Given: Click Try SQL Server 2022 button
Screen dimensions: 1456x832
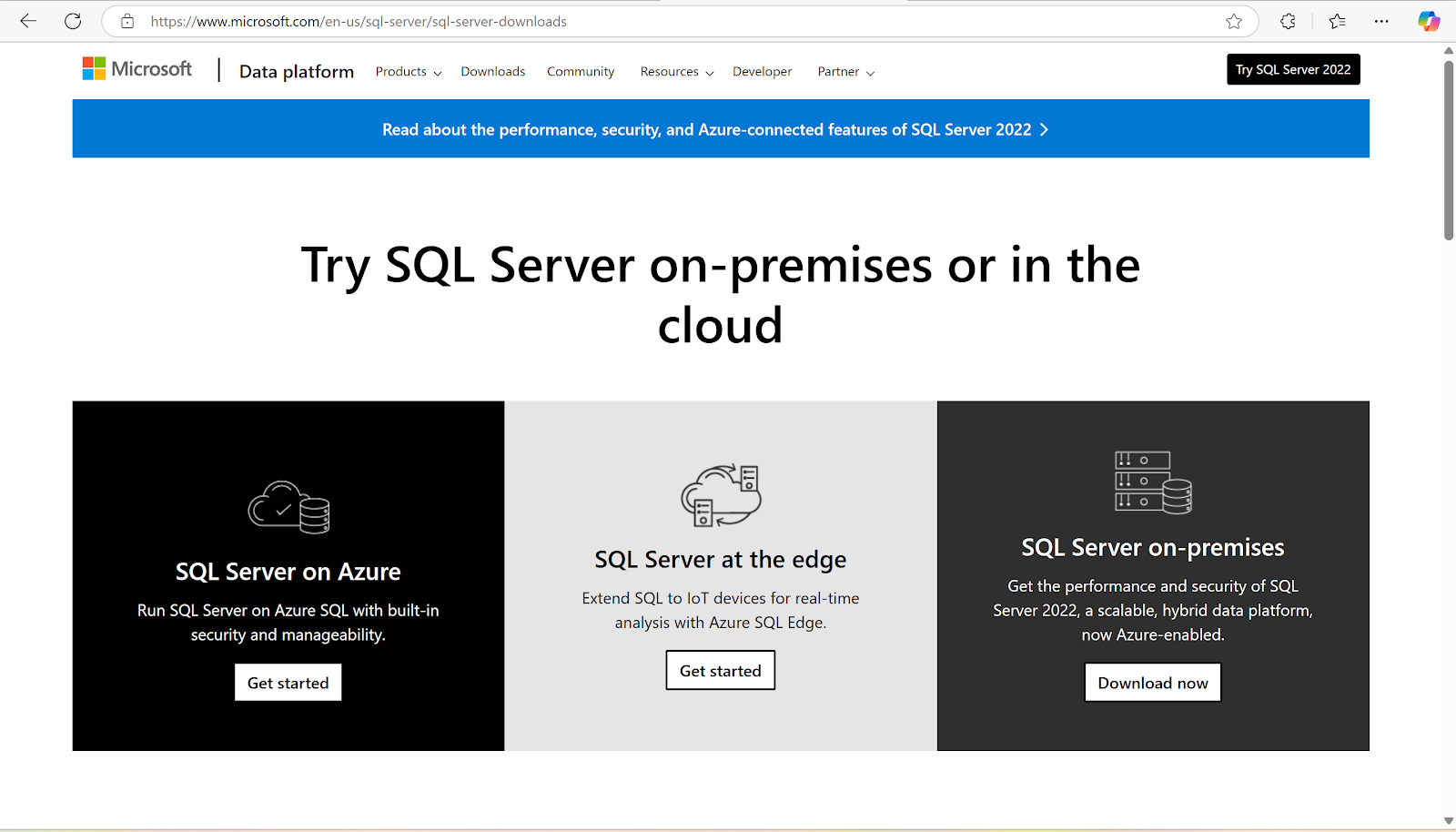Looking at the screenshot, I should point(1293,69).
